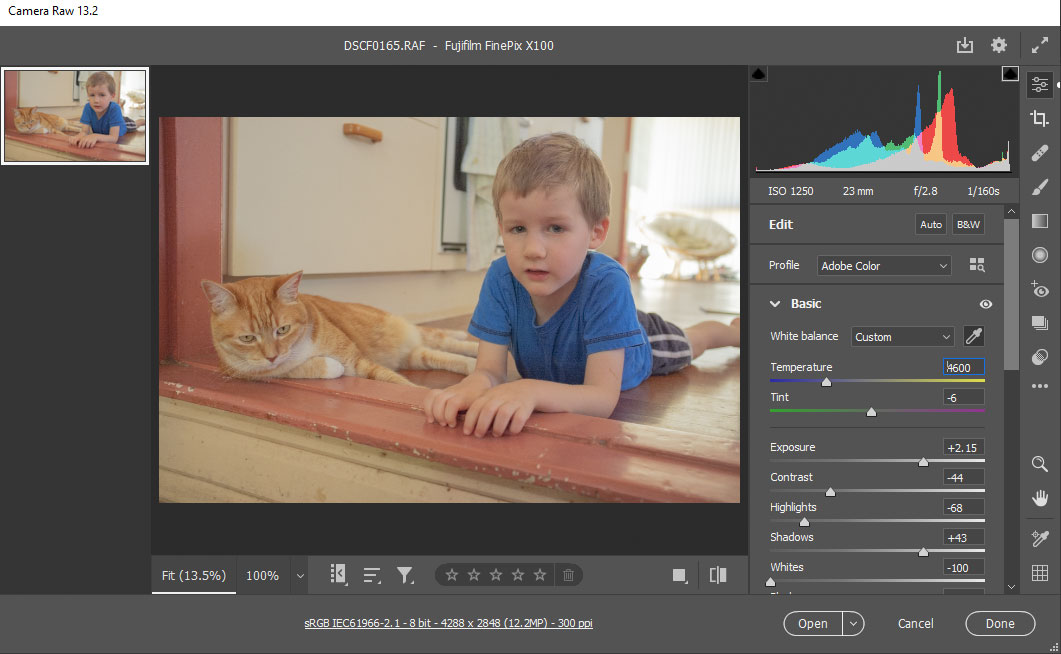Image resolution: width=1061 pixels, height=654 pixels.
Task: Open the Profile Adobe Color dropdown
Action: click(884, 266)
